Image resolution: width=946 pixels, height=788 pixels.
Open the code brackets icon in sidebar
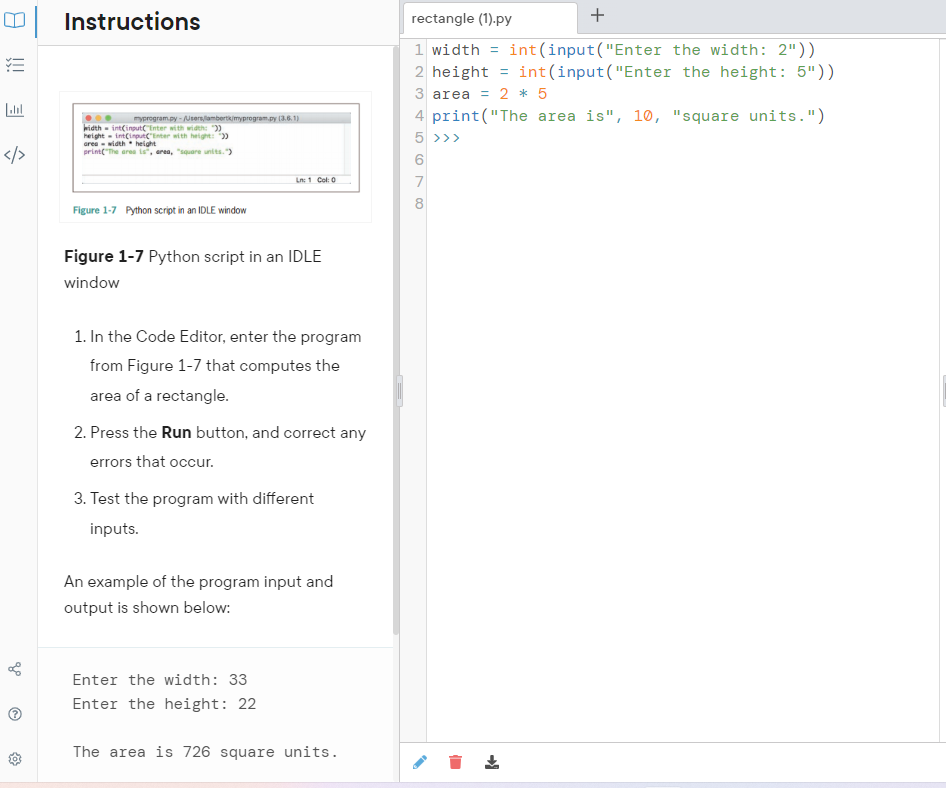point(14,155)
